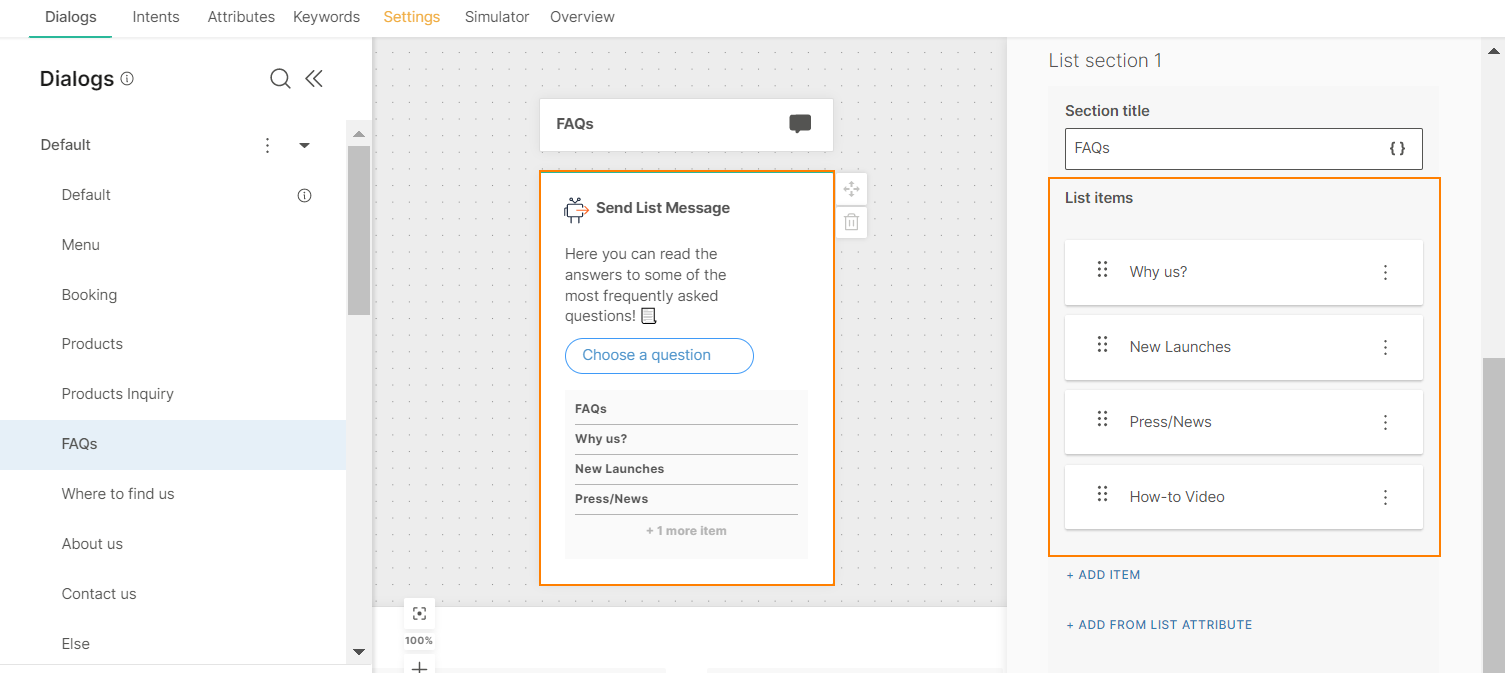This screenshot has height=673, width=1505.
Task: Click the ADD ITEM link
Action: (x=1103, y=574)
